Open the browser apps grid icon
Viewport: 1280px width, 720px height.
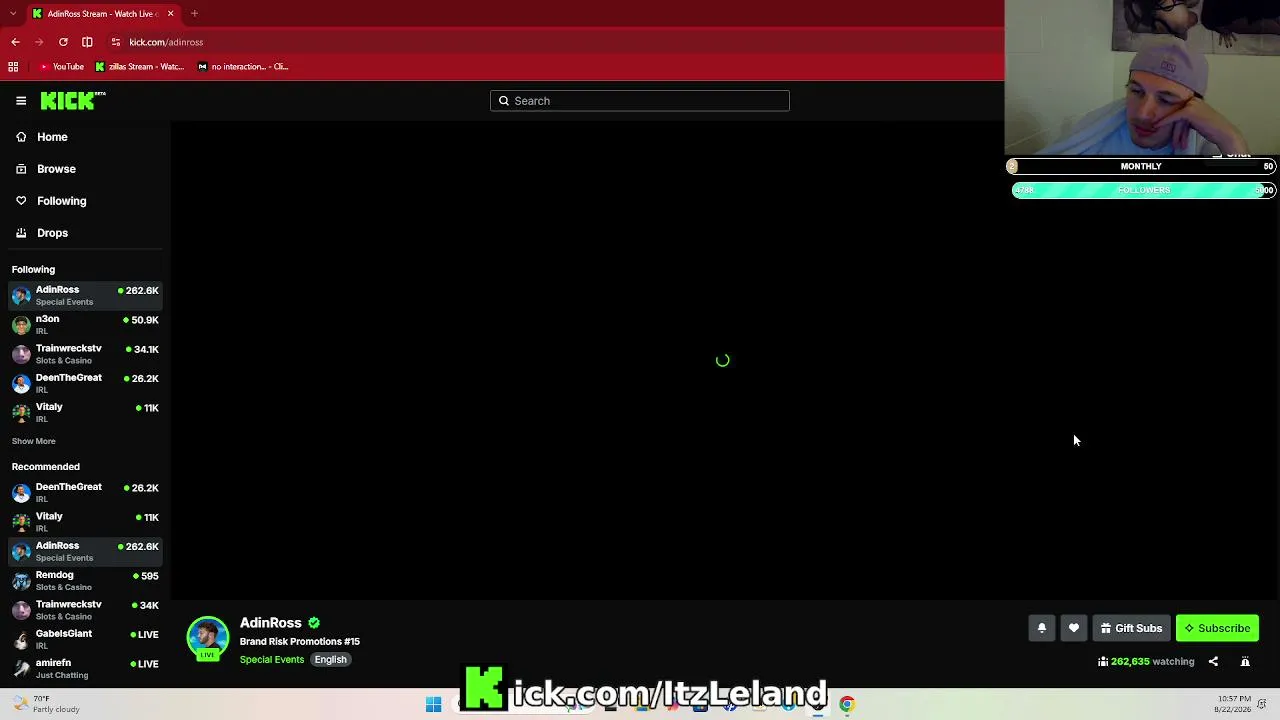tap(13, 67)
